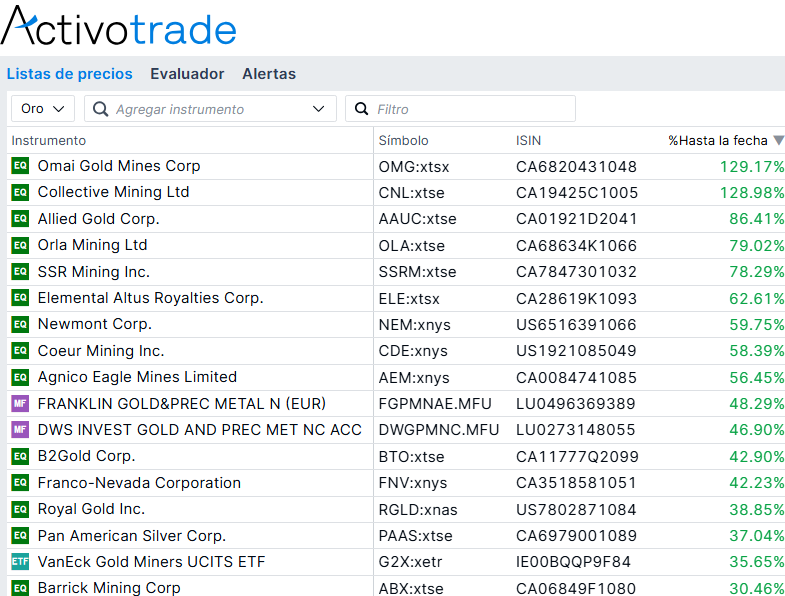Select Orla Mining Ltd row name
Screen dimensions: 785x596
coord(93,245)
